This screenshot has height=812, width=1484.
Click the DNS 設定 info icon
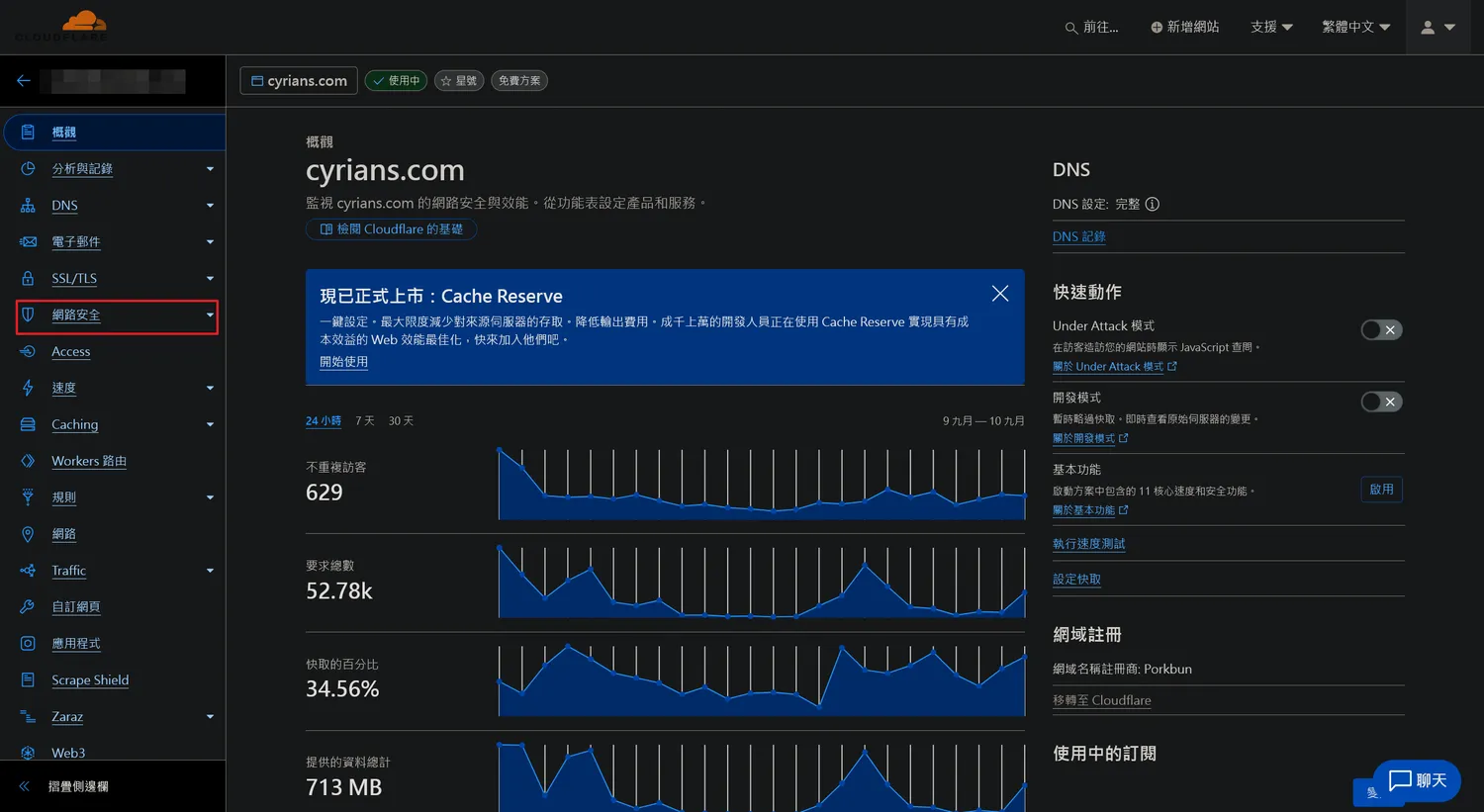pyautogui.click(x=1152, y=204)
